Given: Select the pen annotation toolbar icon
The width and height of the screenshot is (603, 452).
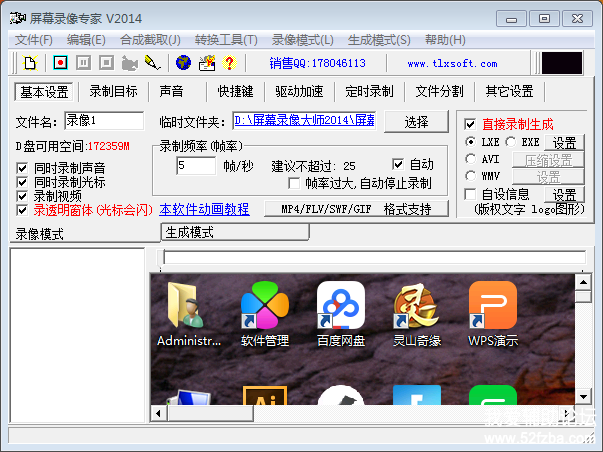Looking at the screenshot, I should (x=152, y=63).
